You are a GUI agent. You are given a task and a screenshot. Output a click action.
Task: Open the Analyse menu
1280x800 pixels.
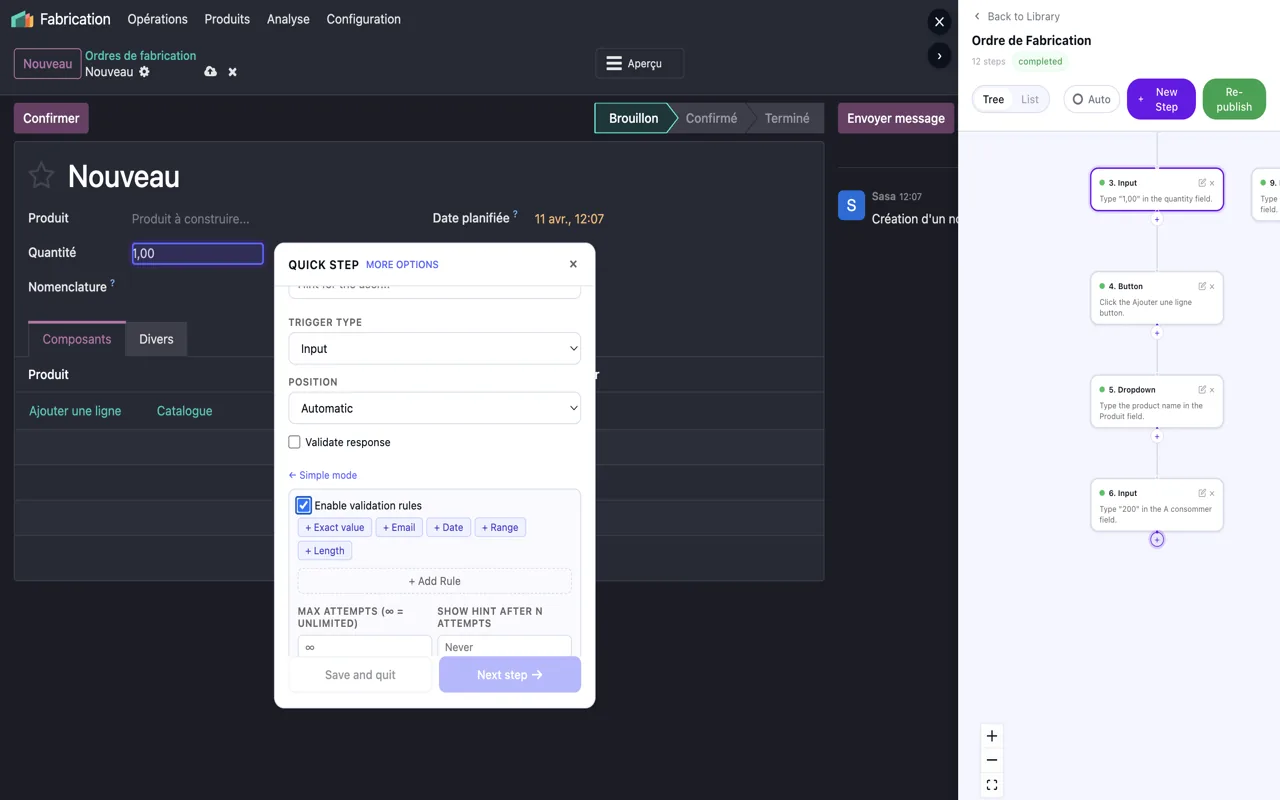coord(288,19)
